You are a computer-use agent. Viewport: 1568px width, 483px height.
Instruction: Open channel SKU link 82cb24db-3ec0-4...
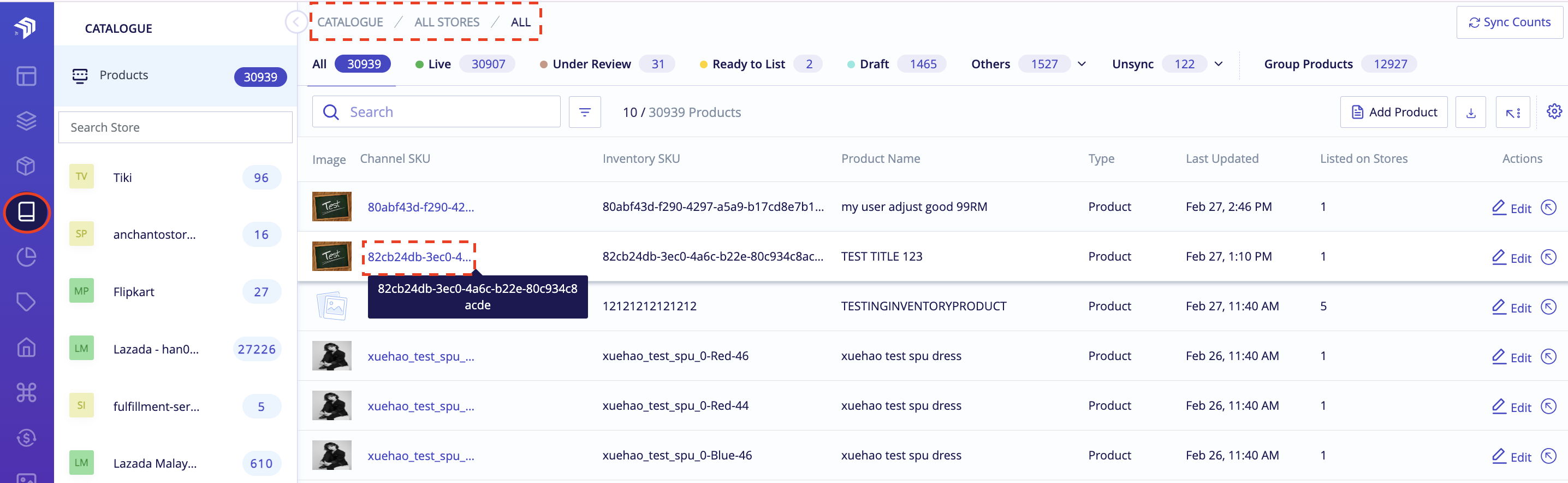pyautogui.click(x=419, y=257)
